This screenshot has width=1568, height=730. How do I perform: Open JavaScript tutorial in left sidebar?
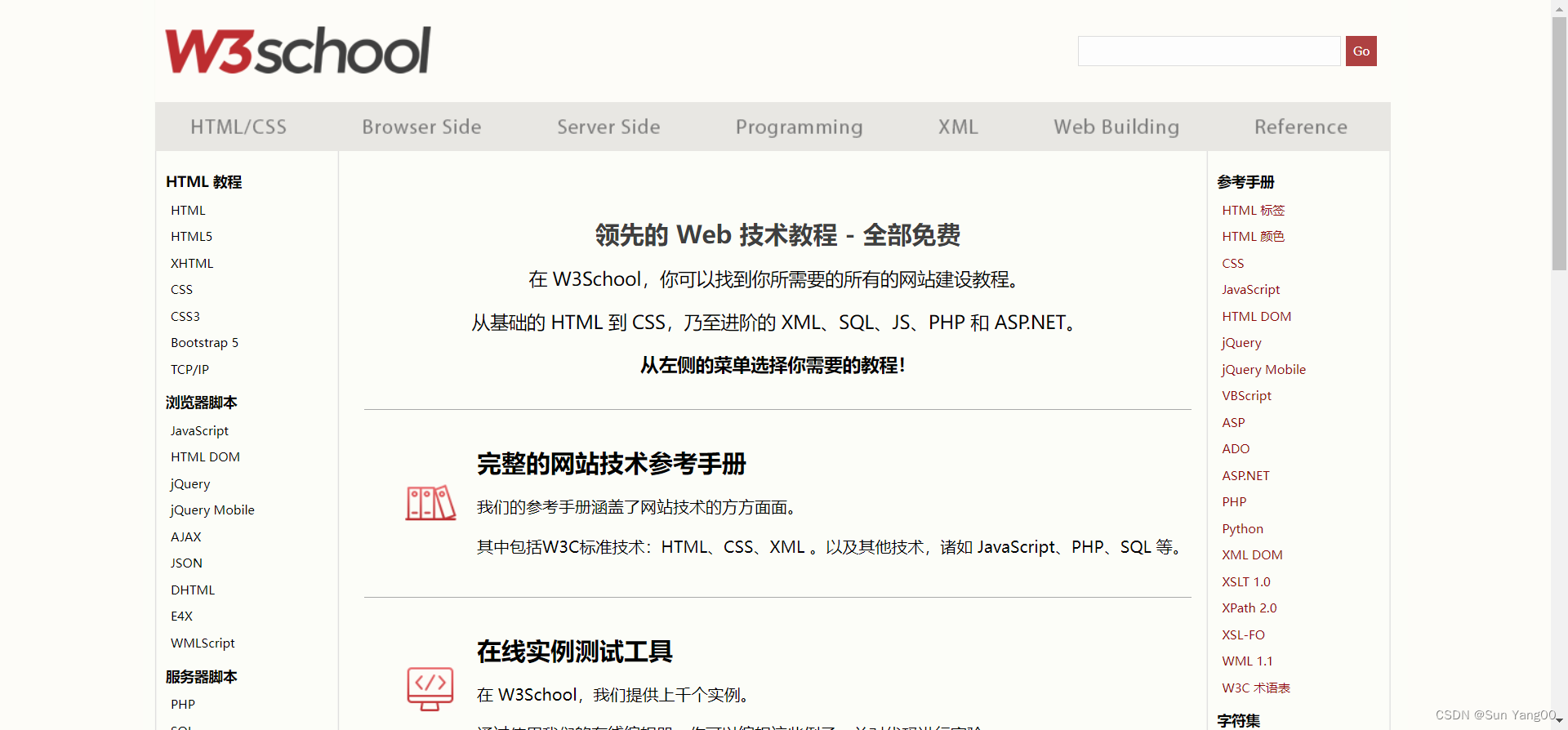tap(199, 431)
